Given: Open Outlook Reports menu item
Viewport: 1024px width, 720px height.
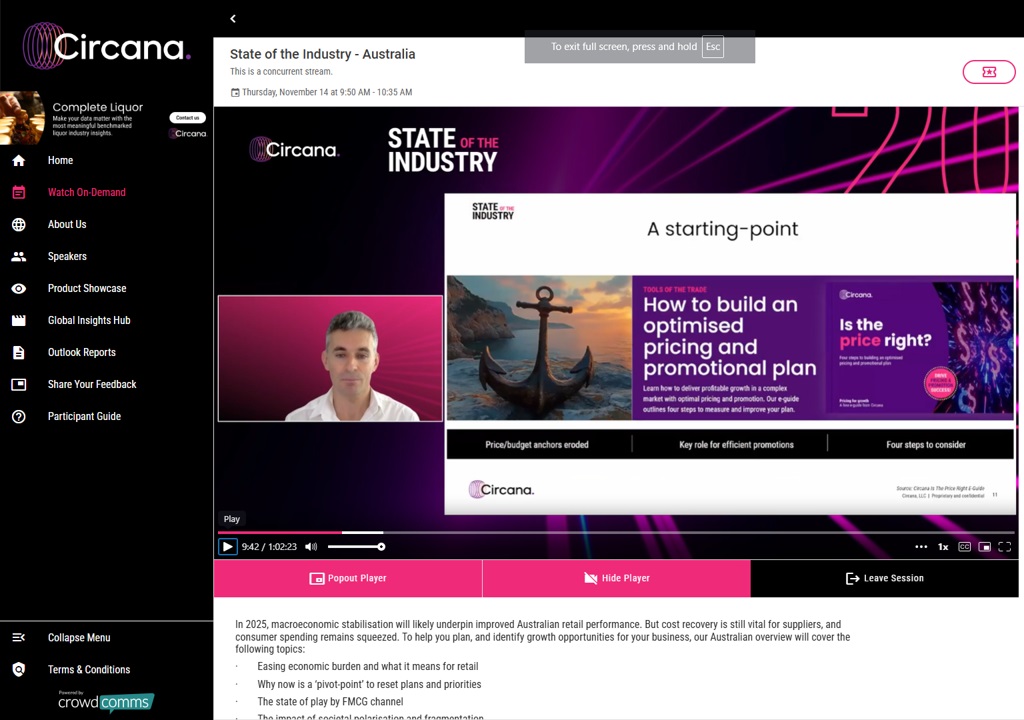Looking at the screenshot, I should (x=82, y=352).
